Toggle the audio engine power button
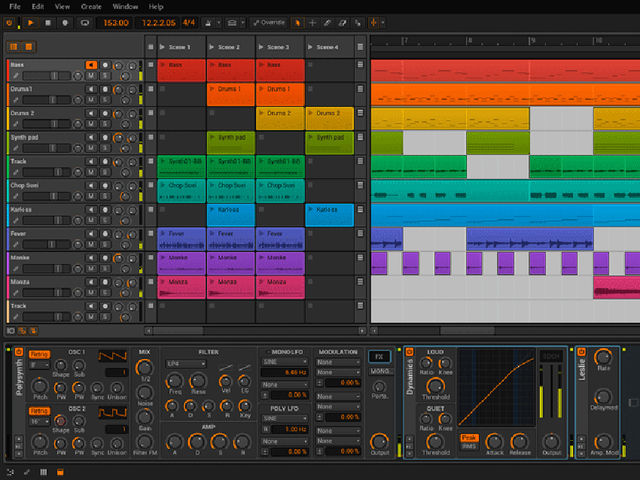 pyautogui.click(x=9, y=23)
